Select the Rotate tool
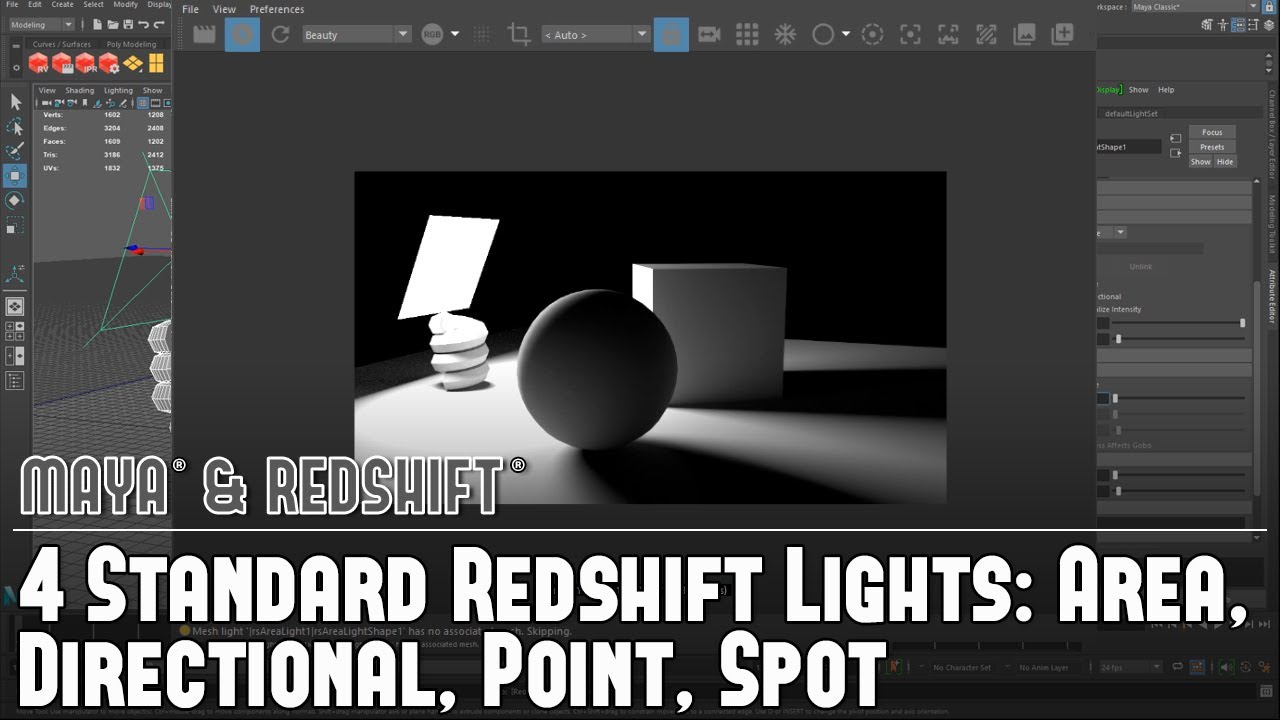Viewport: 1280px width, 720px height. pyautogui.click(x=15, y=200)
